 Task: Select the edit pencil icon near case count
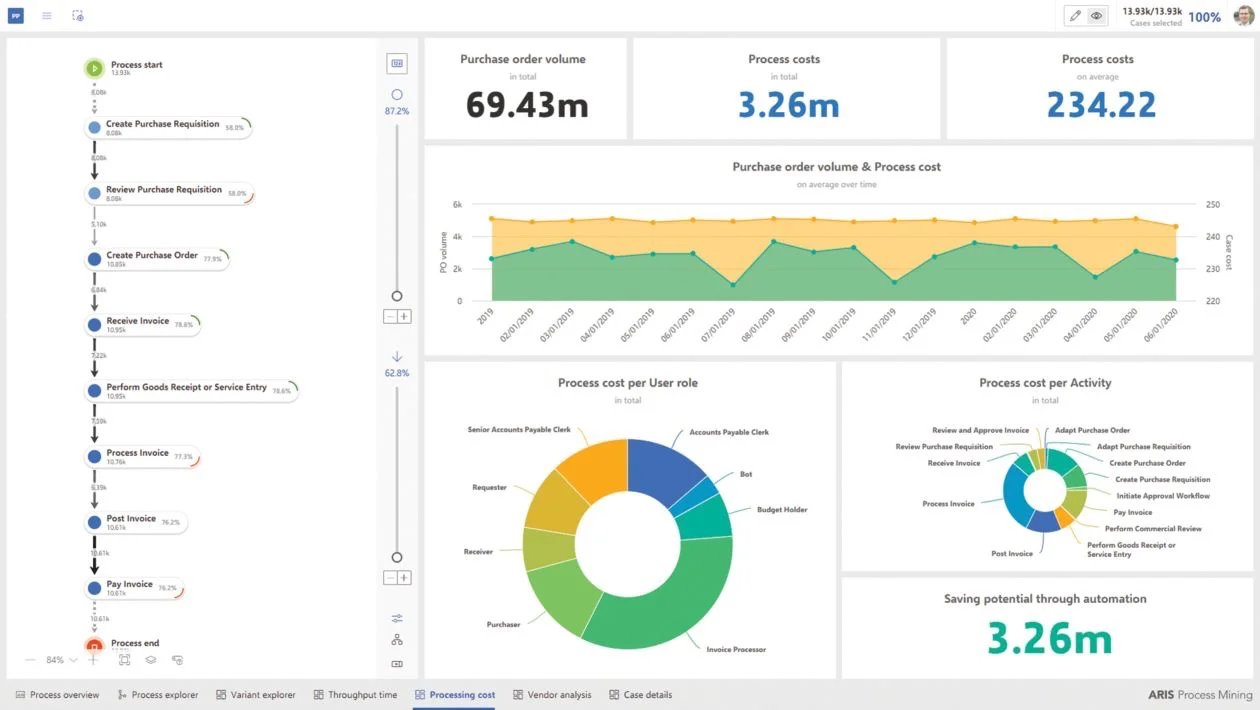coord(1073,15)
